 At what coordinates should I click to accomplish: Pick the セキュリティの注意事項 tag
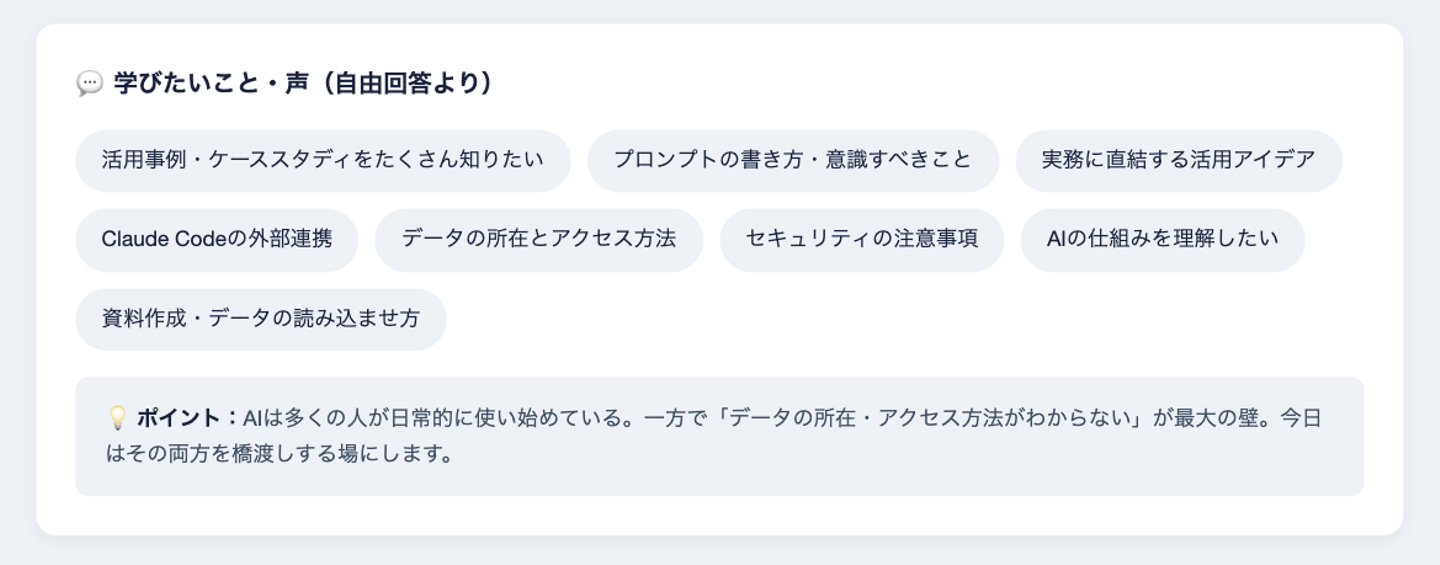click(861, 239)
